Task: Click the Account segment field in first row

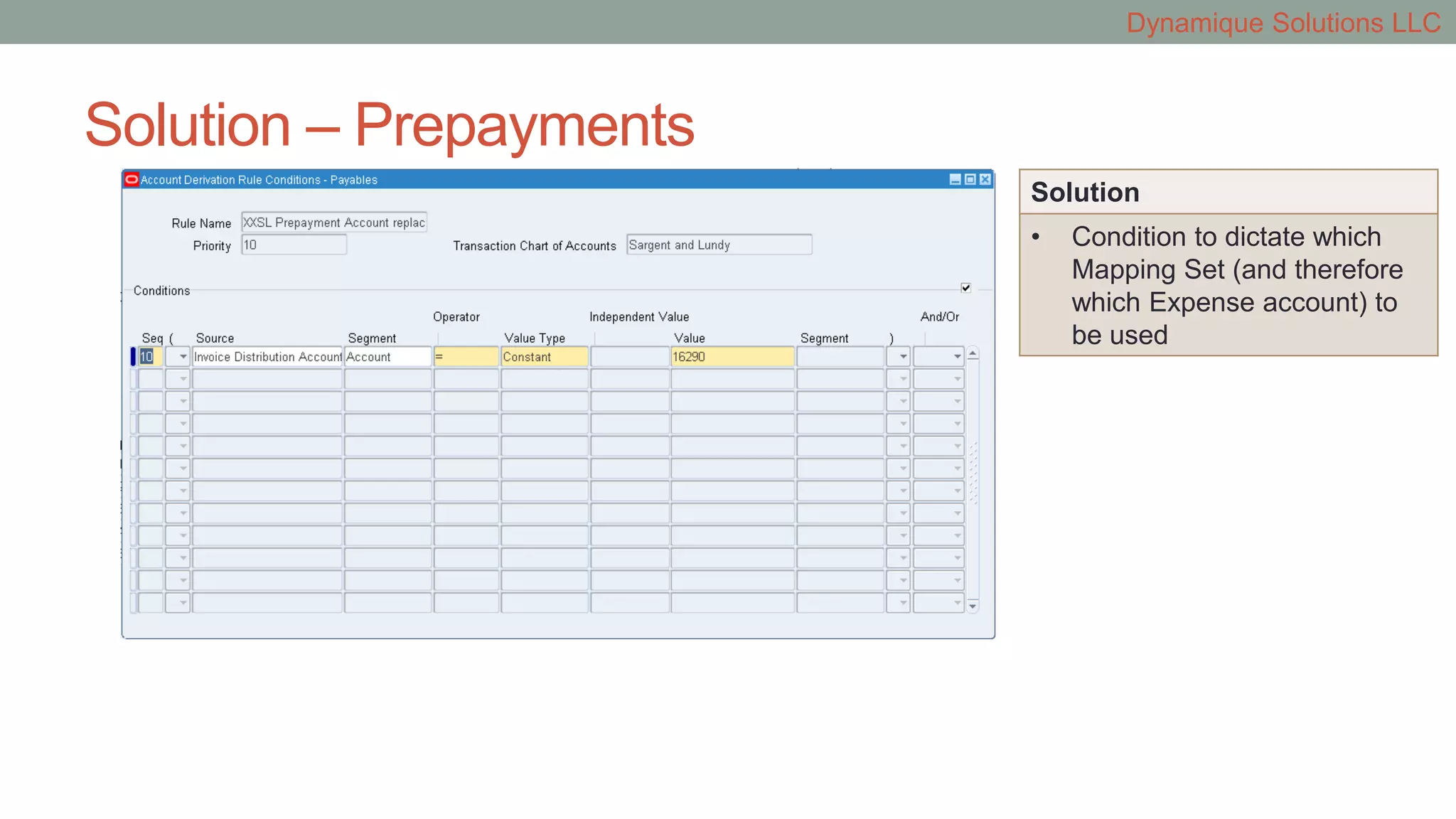Action: coord(387,357)
